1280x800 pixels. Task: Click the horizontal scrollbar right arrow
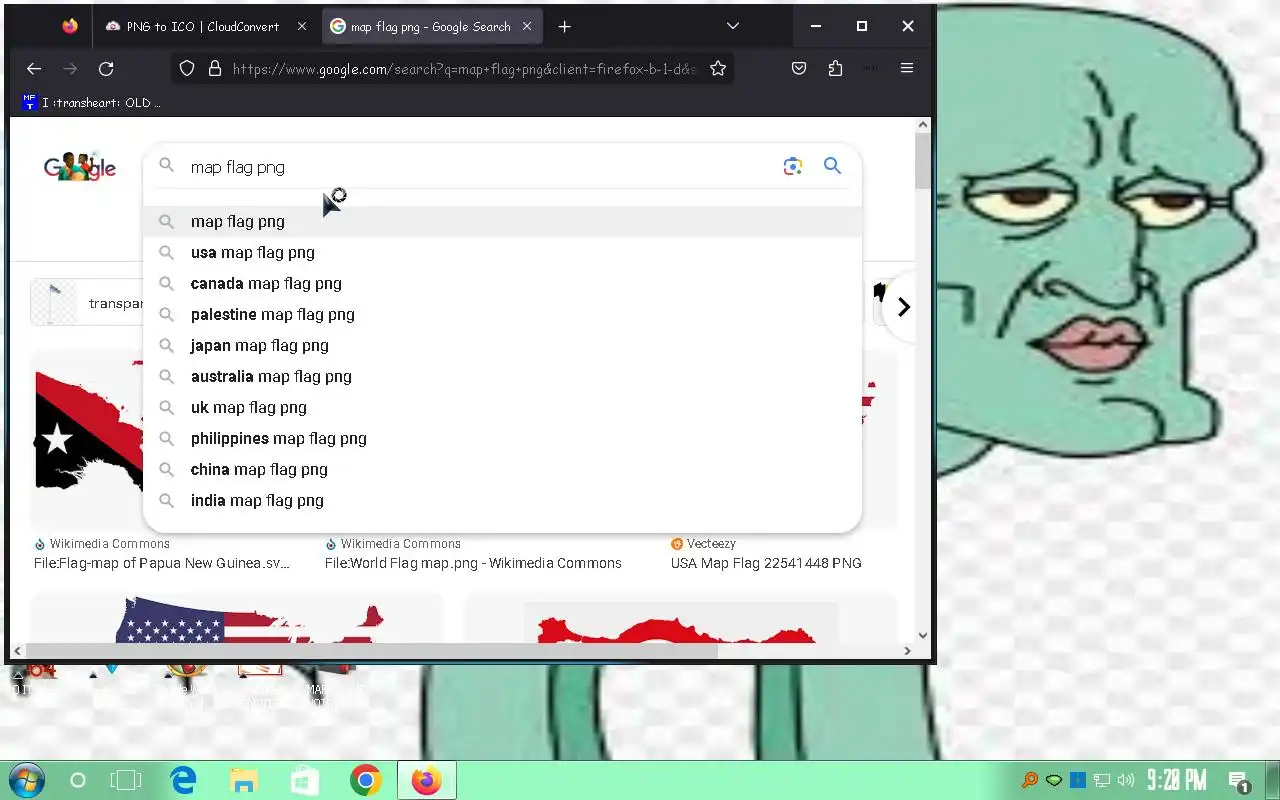click(x=907, y=651)
